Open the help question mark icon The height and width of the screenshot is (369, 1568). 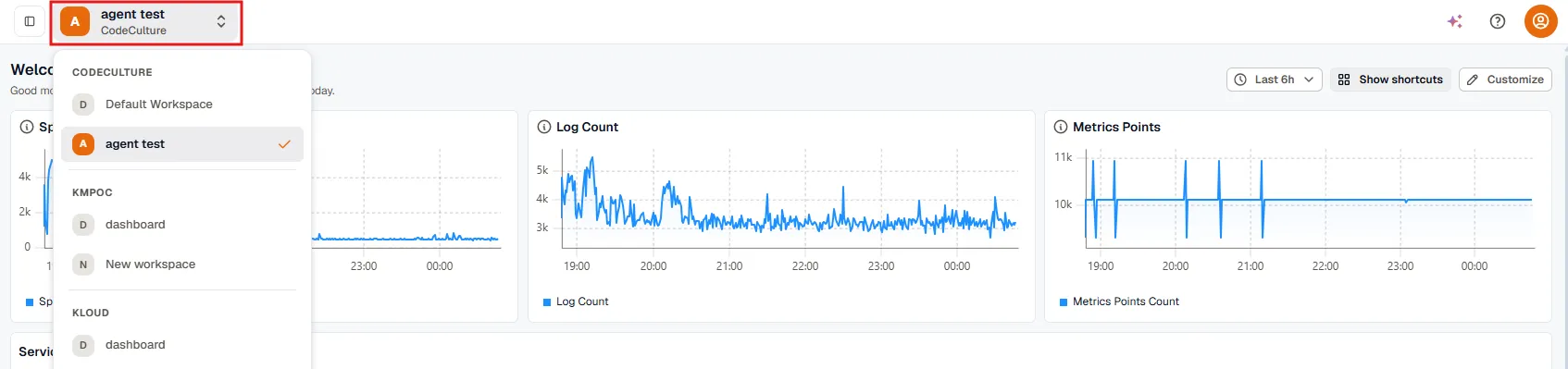(x=1498, y=21)
